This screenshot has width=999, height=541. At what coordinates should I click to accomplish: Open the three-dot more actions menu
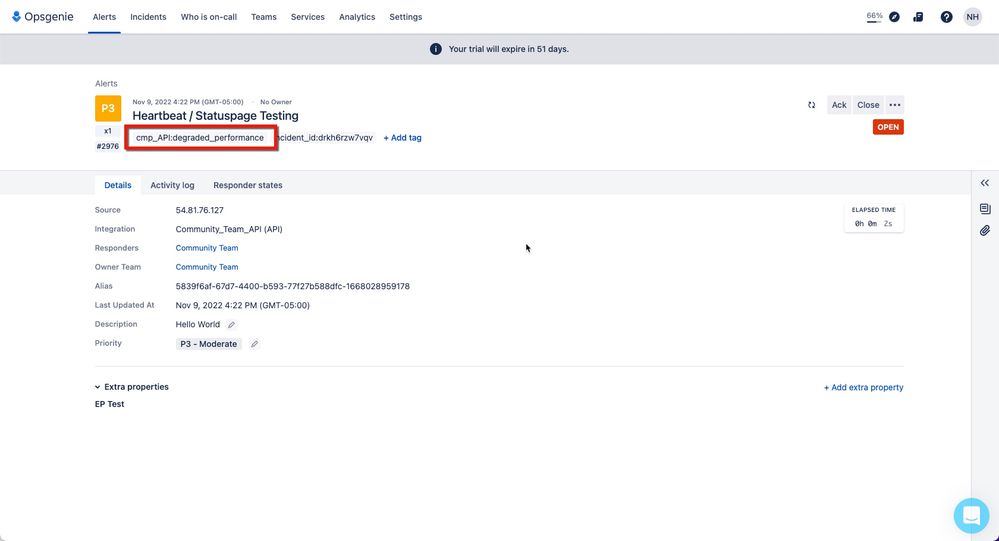(x=895, y=105)
